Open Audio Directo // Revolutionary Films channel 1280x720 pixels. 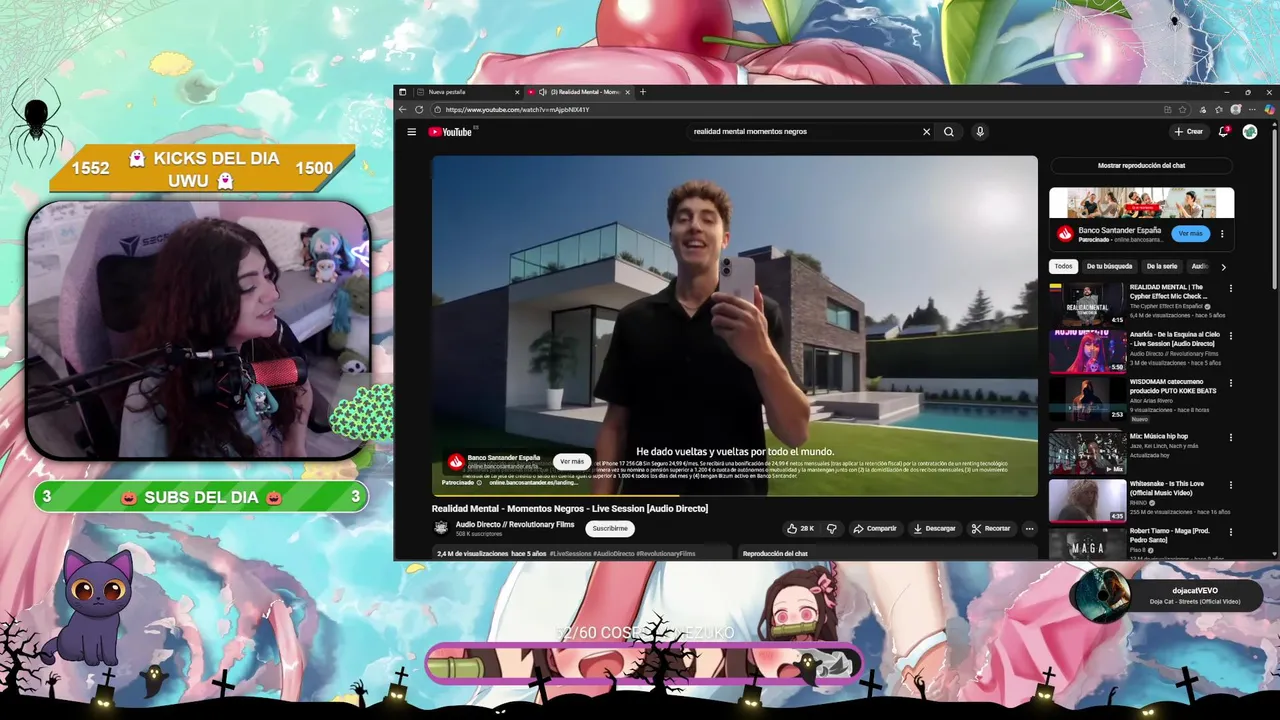point(515,524)
